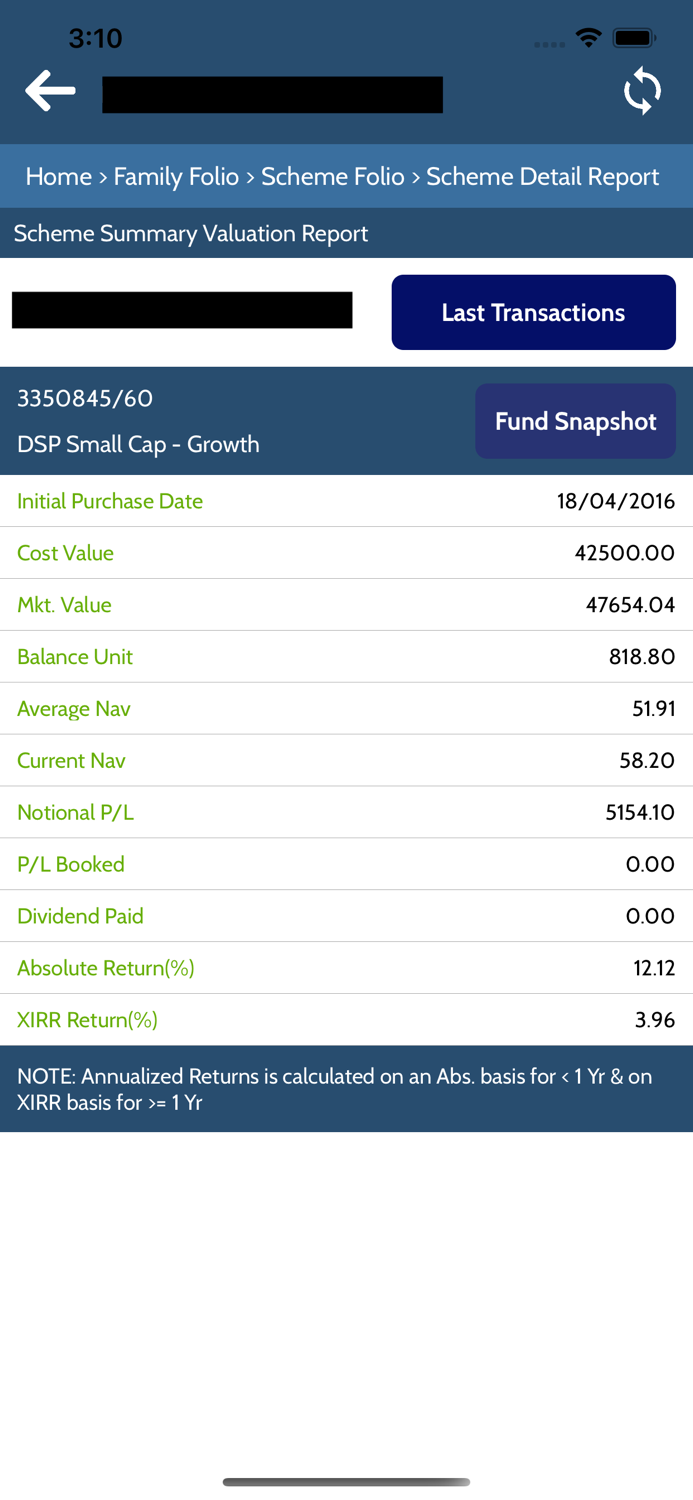693x1500 pixels.
Task: Tap the Absolute Return(%) row
Action: coord(346,968)
